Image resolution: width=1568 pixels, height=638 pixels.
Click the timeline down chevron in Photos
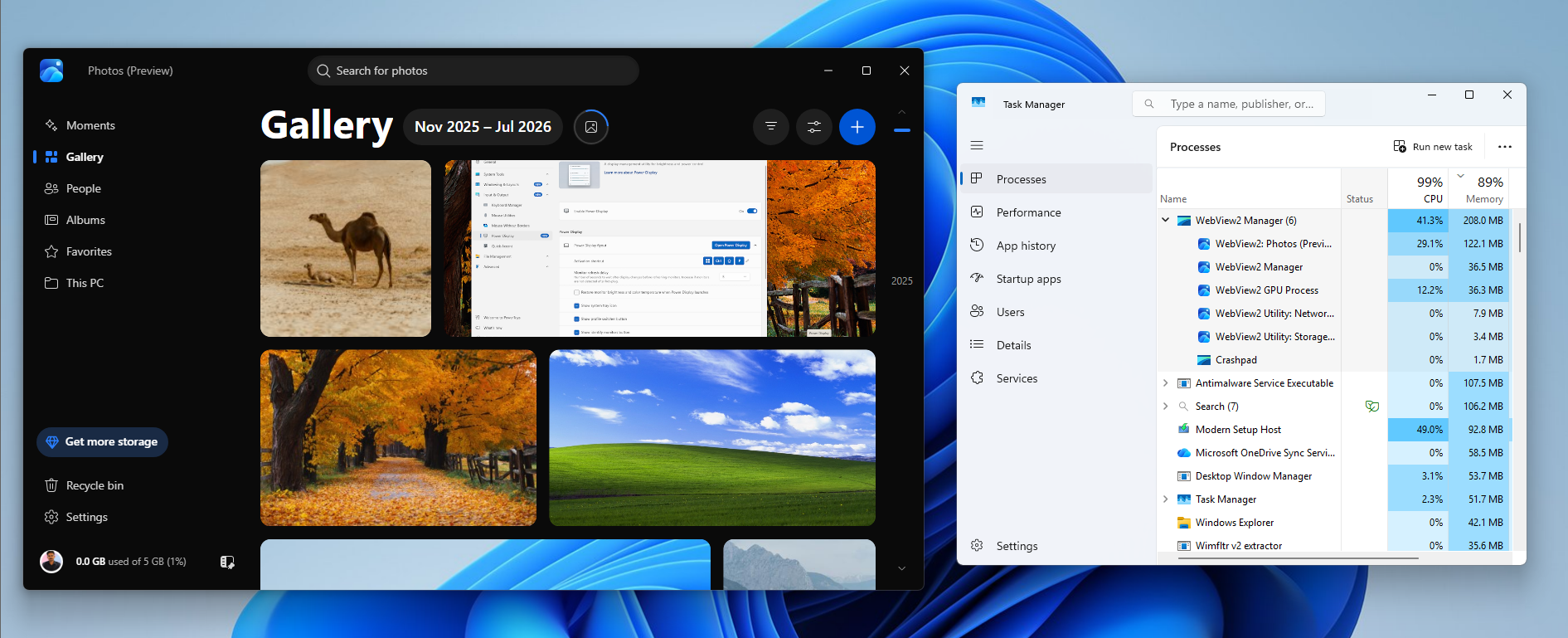point(902,568)
